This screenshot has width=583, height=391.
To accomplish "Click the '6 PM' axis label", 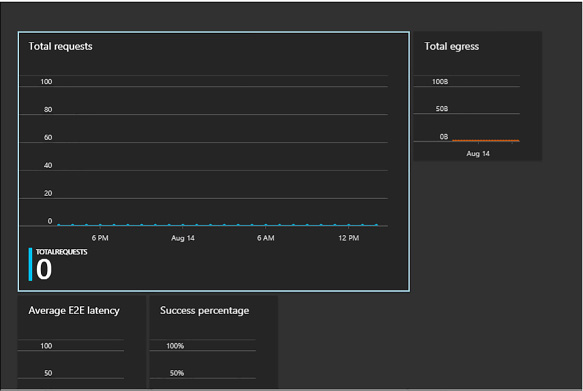I will click(100, 238).
